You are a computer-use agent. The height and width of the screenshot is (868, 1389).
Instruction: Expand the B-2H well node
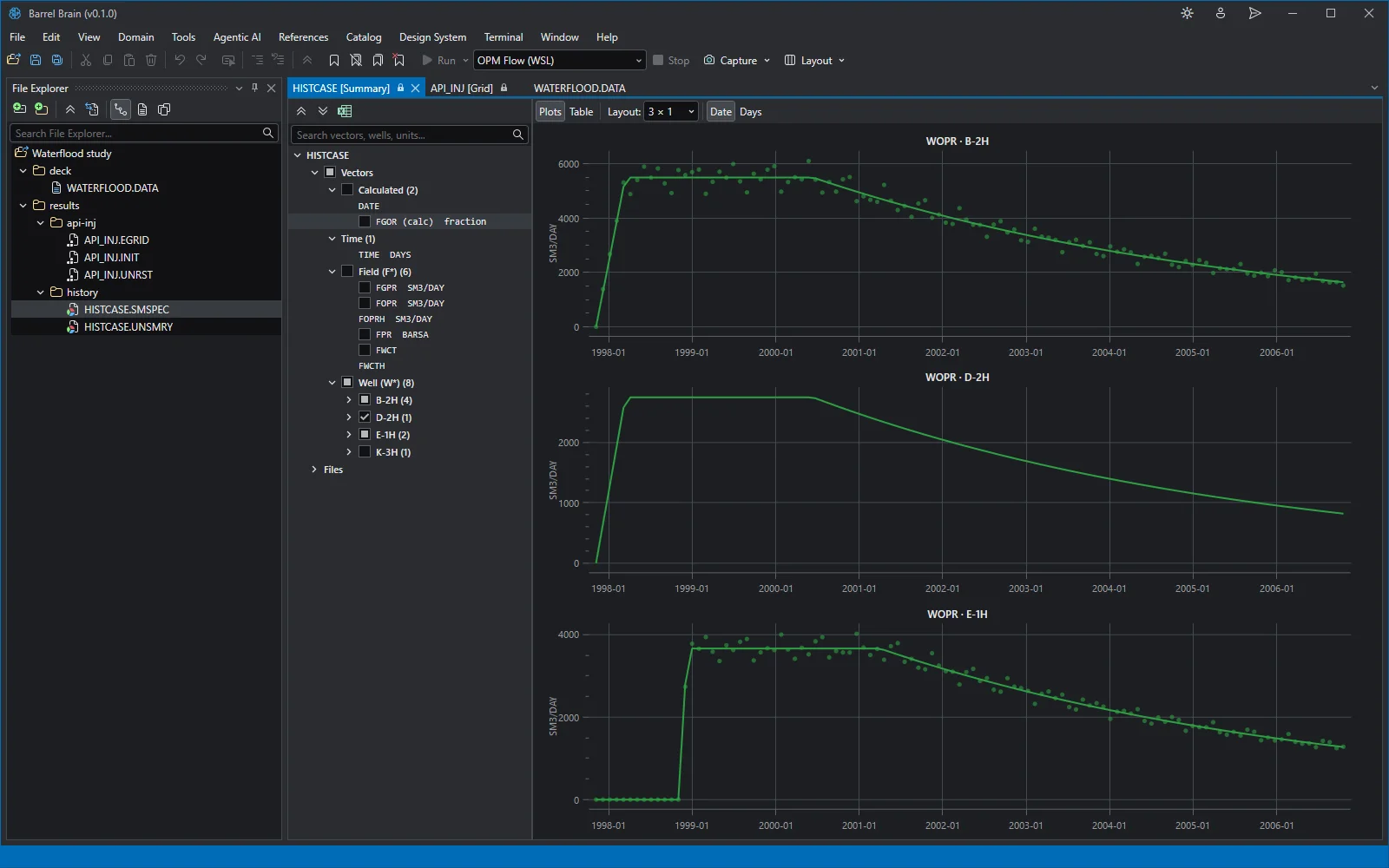point(349,400)
